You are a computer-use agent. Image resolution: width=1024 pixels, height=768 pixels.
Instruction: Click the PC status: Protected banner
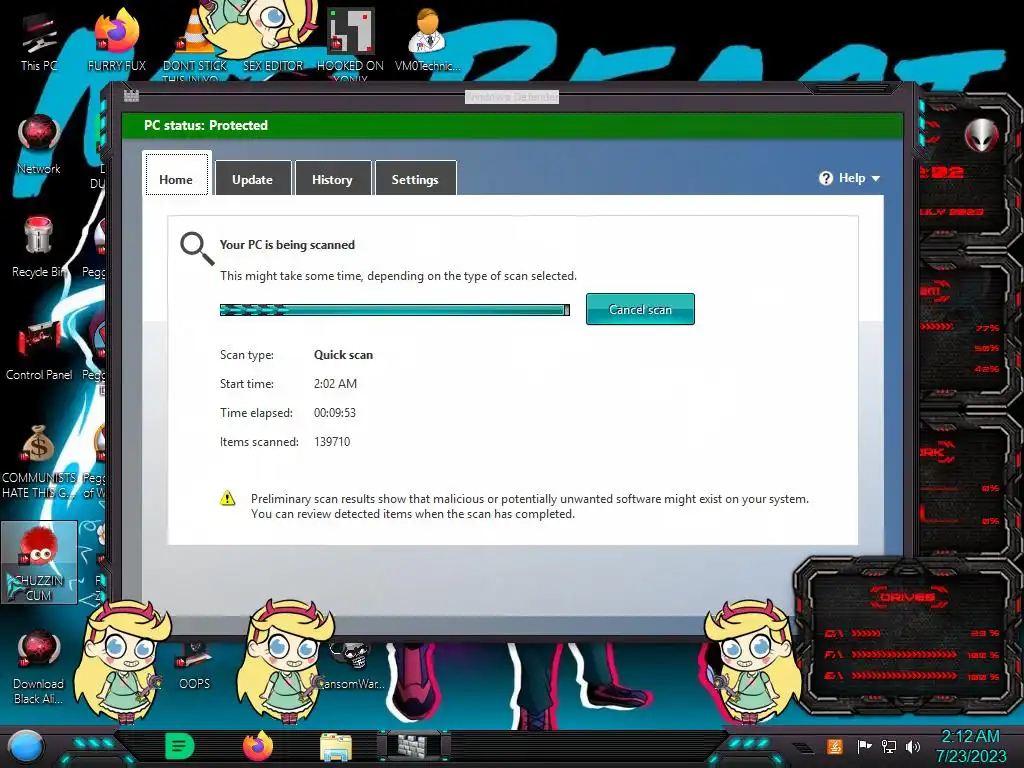(x=512, y=125)
